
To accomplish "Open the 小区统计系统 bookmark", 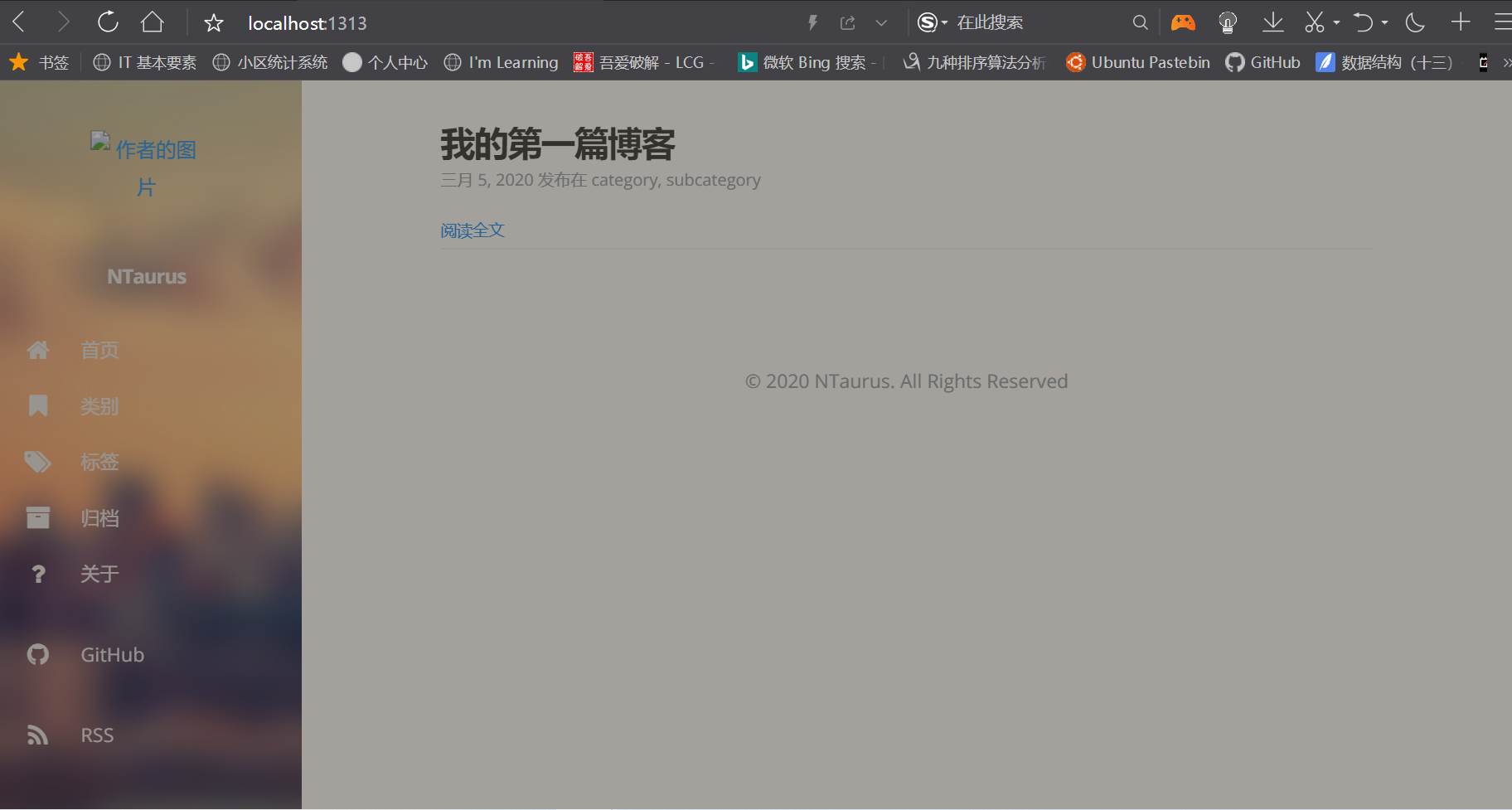I will [270, 62].
